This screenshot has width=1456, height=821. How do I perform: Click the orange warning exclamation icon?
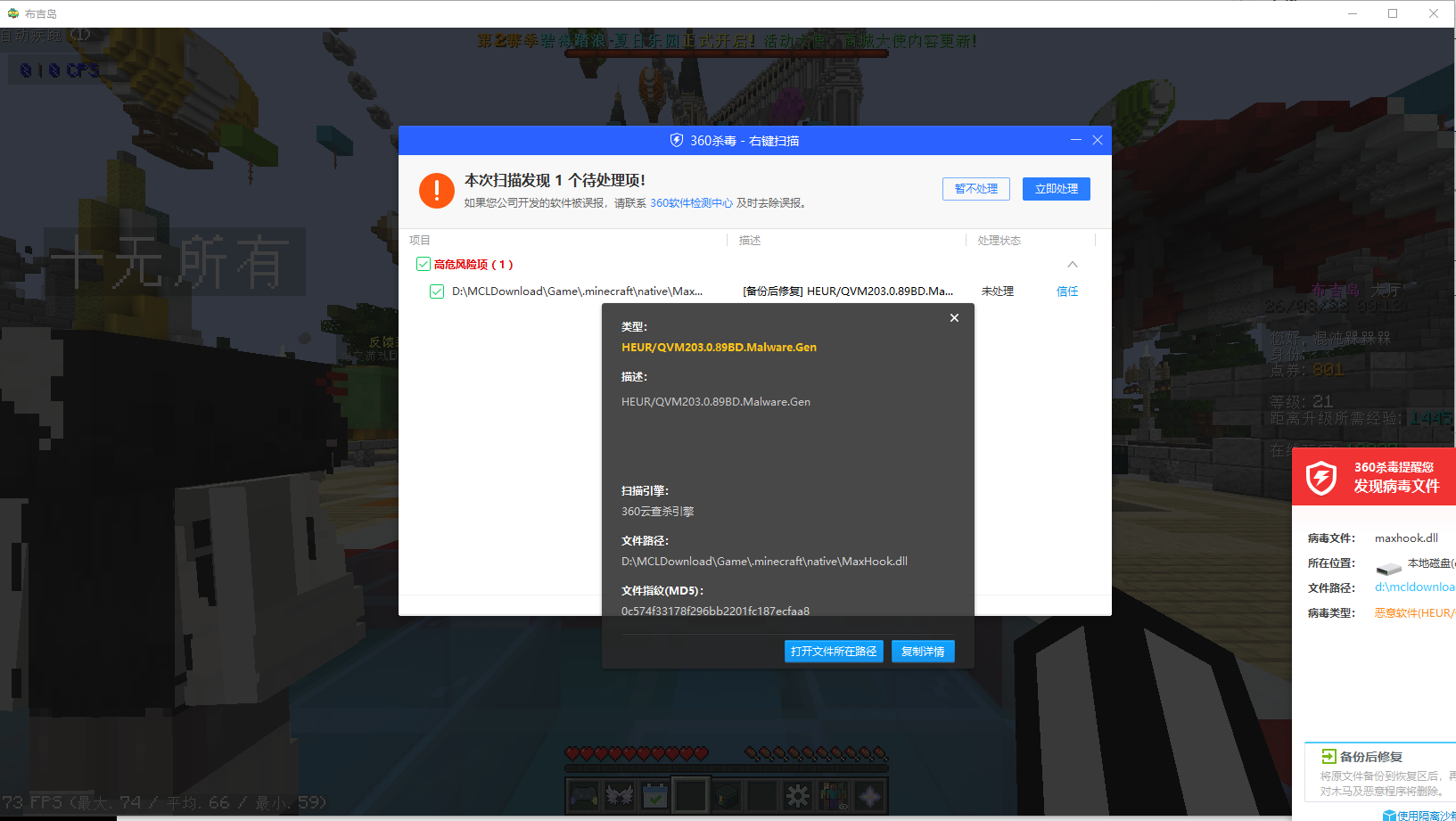click(437, 191)
